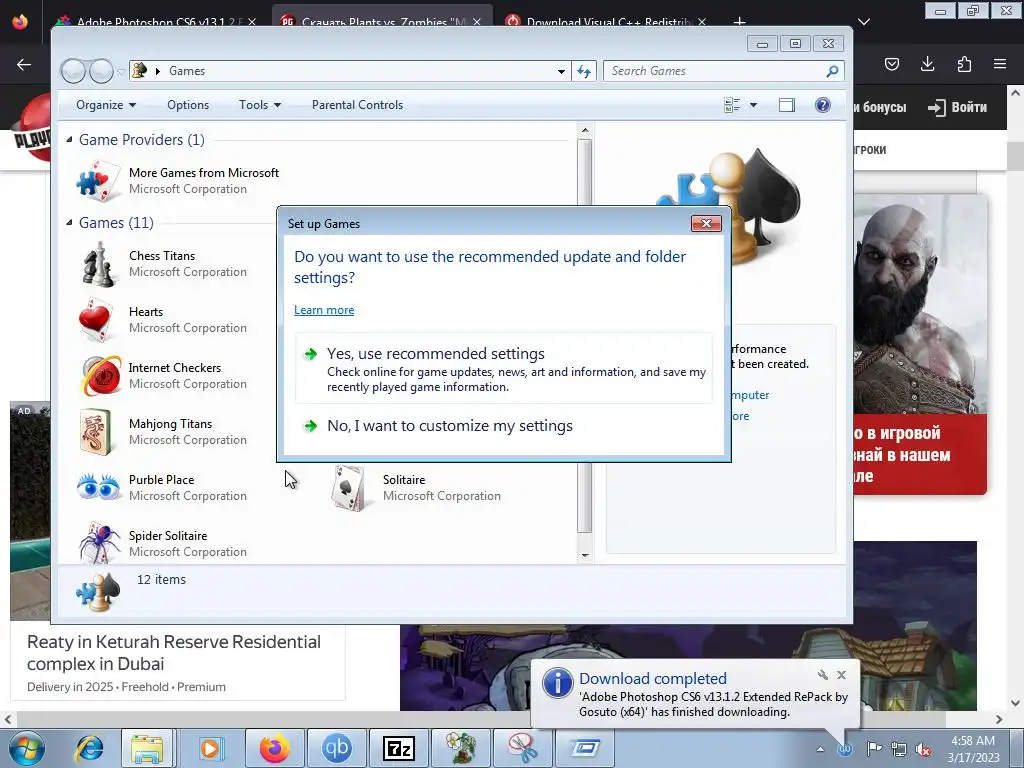1024x768 pixels.
Task: Select the Purble Place eyes icon
Action: pyautogui.click(x=99, y=487)
